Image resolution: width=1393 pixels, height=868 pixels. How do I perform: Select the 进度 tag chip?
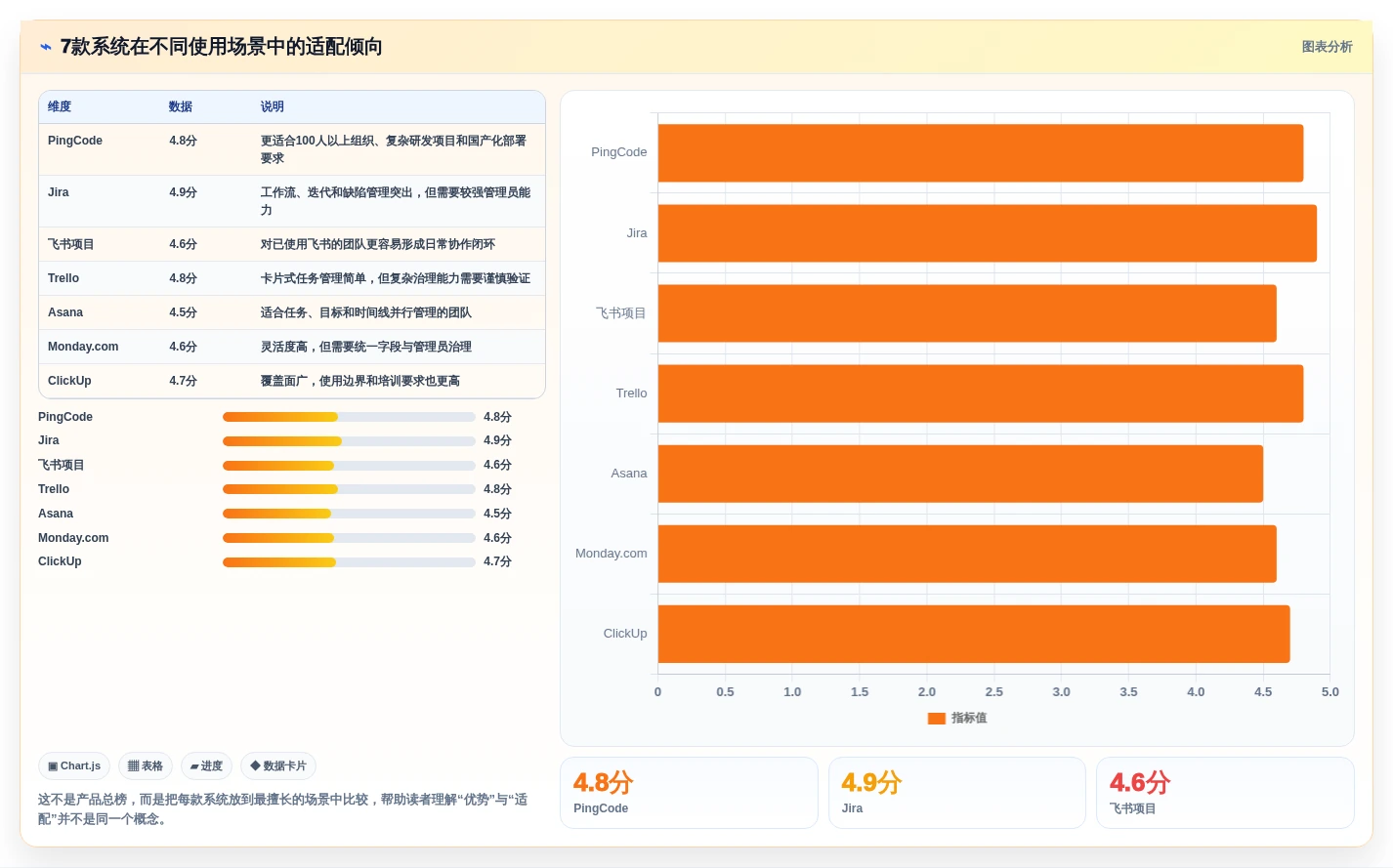[x=206, y=766]
